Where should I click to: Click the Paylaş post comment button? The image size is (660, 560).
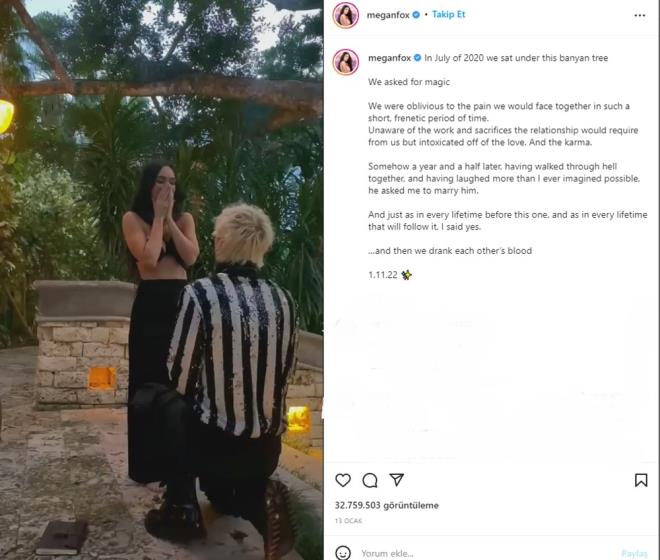point(634,553)
